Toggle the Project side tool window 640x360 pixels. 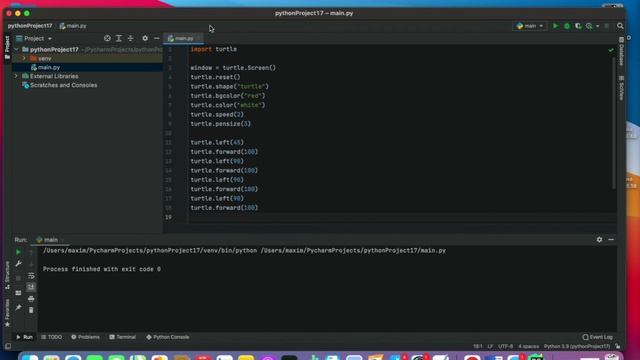7,48
